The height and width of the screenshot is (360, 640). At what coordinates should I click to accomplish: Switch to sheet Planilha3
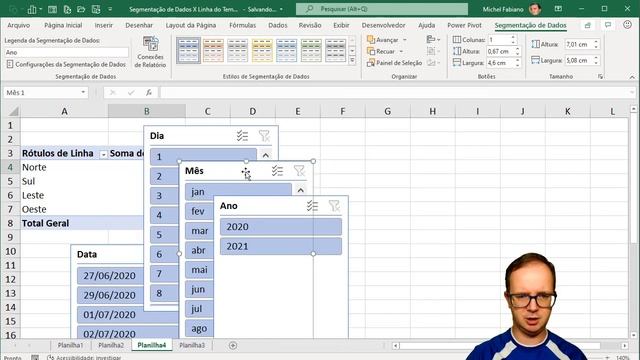pos(192,345)
